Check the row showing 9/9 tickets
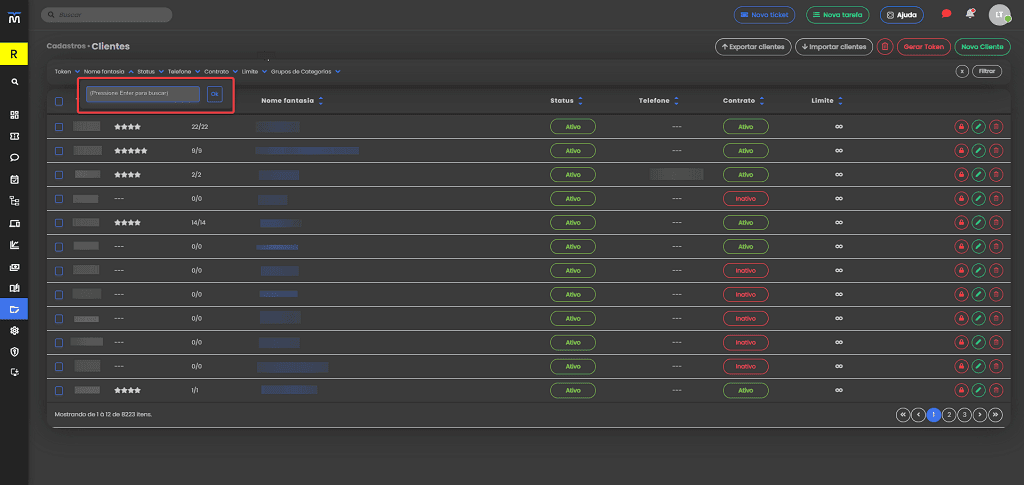Image resolution: width=1024 pixels, height=485 pixels. 59,151
